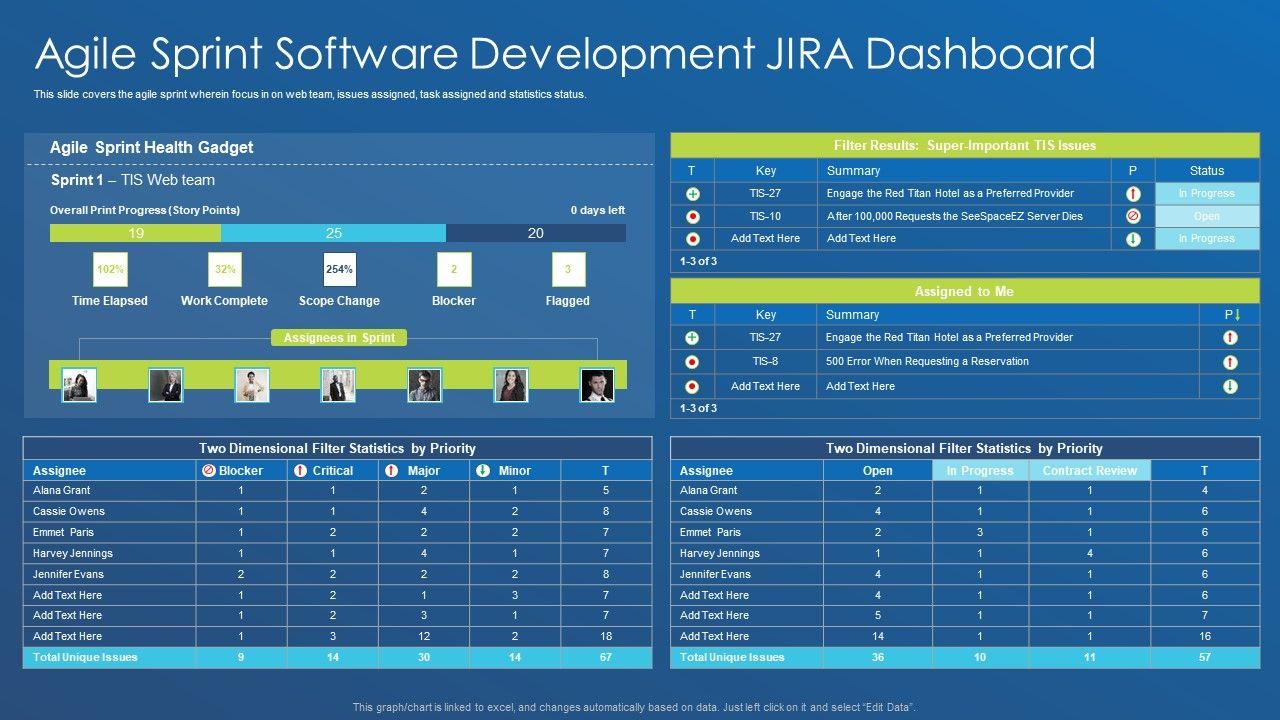The width and height of the screenshot is (1280, 720).
Task: Open the TIS-10 issue key link
Action: (765, 216)
